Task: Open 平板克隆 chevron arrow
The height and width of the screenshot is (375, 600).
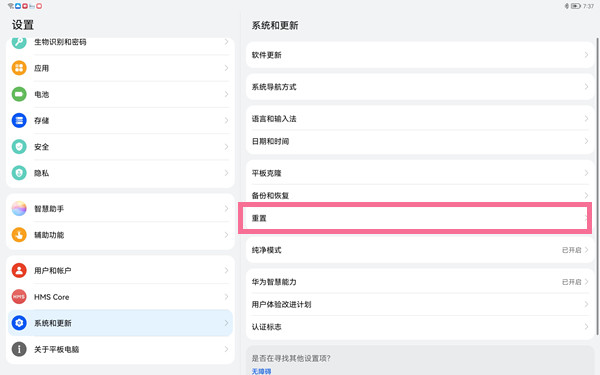Action: tap(586, 173)
